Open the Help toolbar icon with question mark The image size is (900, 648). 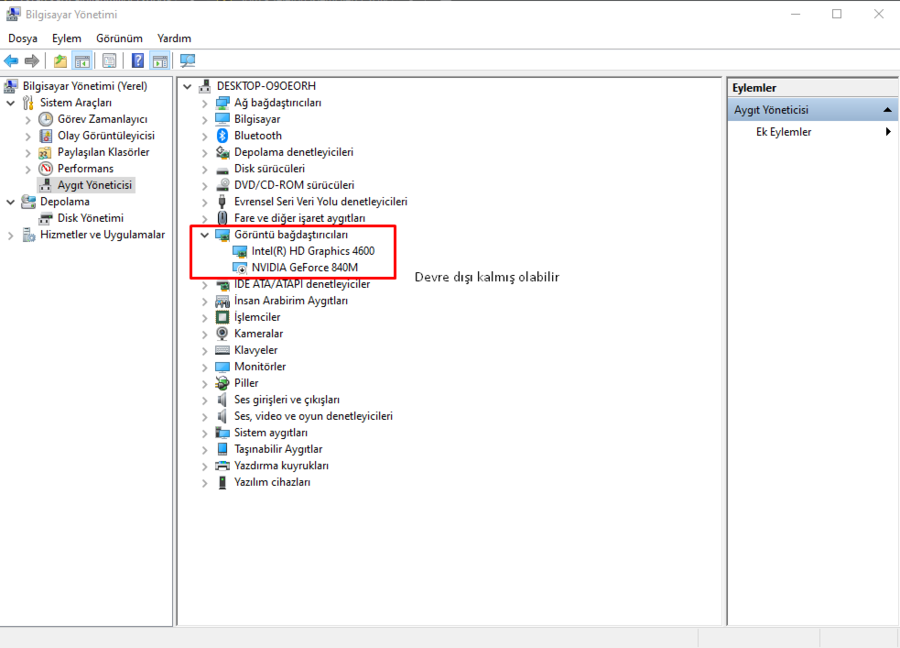138,61
